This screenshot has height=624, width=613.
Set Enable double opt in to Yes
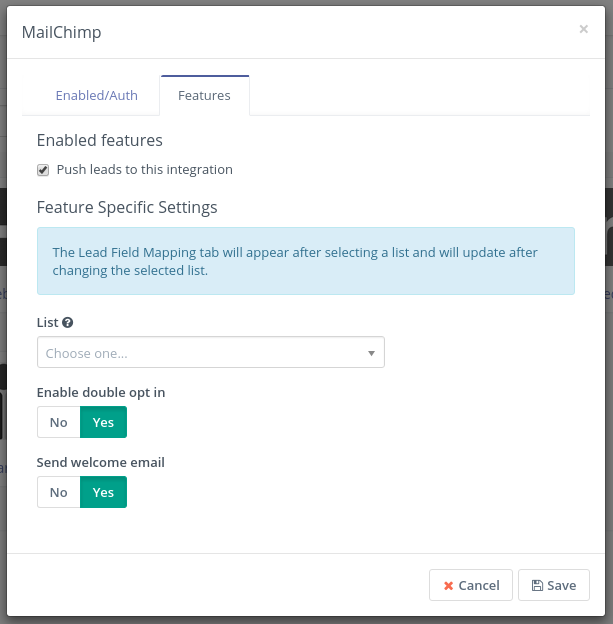(103, 422)
